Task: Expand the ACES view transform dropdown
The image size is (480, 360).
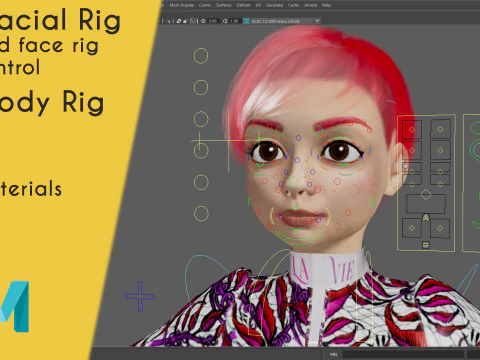Action: tap(286, 21)
